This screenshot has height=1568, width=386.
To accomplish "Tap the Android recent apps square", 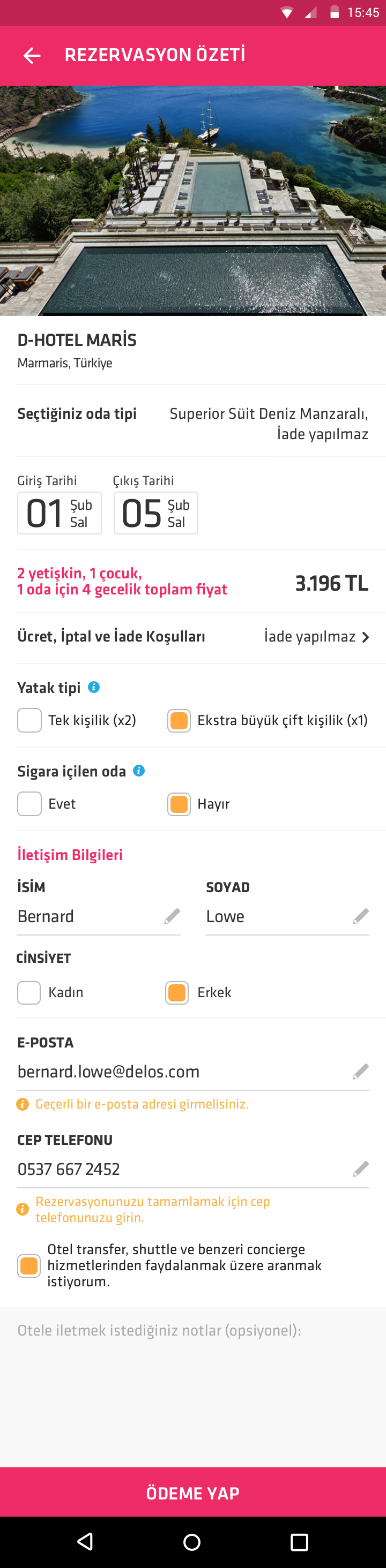I will 299,1541.
